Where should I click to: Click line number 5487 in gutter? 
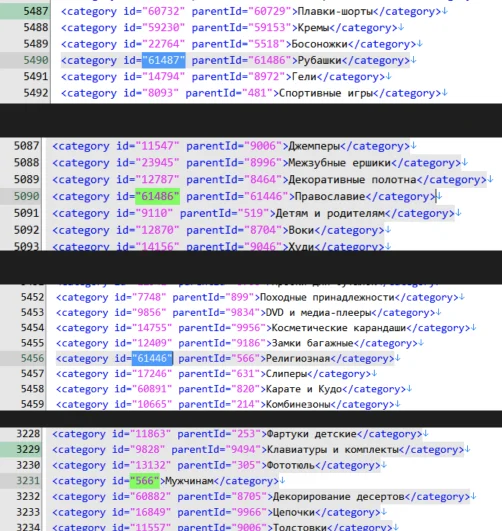point(36,11)
